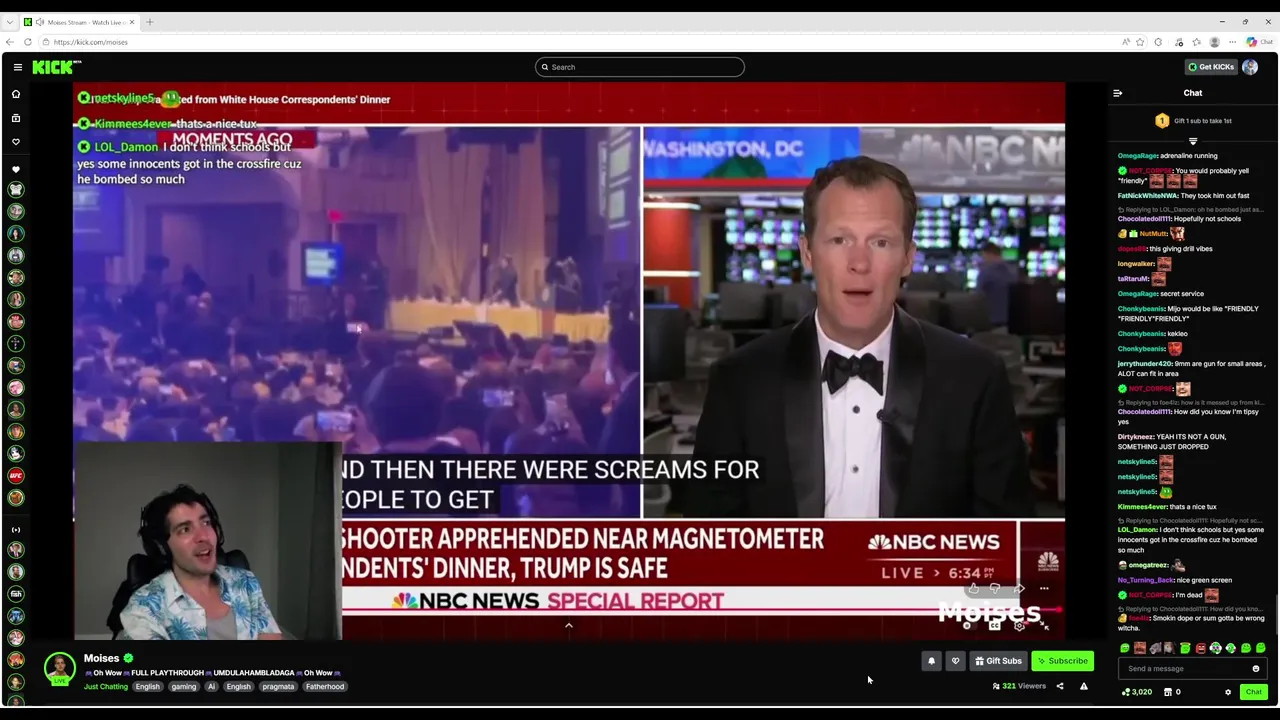Open a new browser tab

click(x=150, y=22)
